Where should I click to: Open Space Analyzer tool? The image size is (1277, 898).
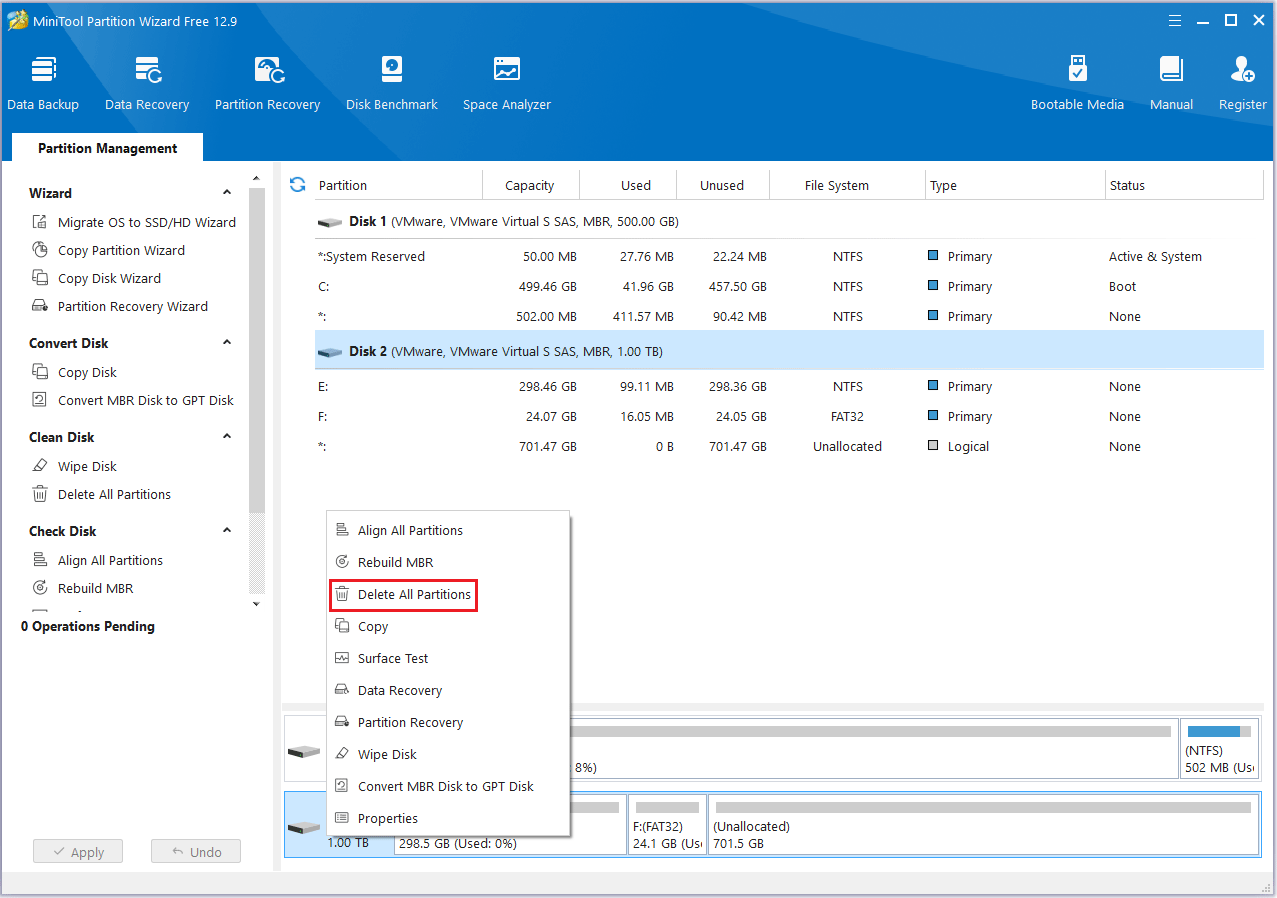pos(507,83)
